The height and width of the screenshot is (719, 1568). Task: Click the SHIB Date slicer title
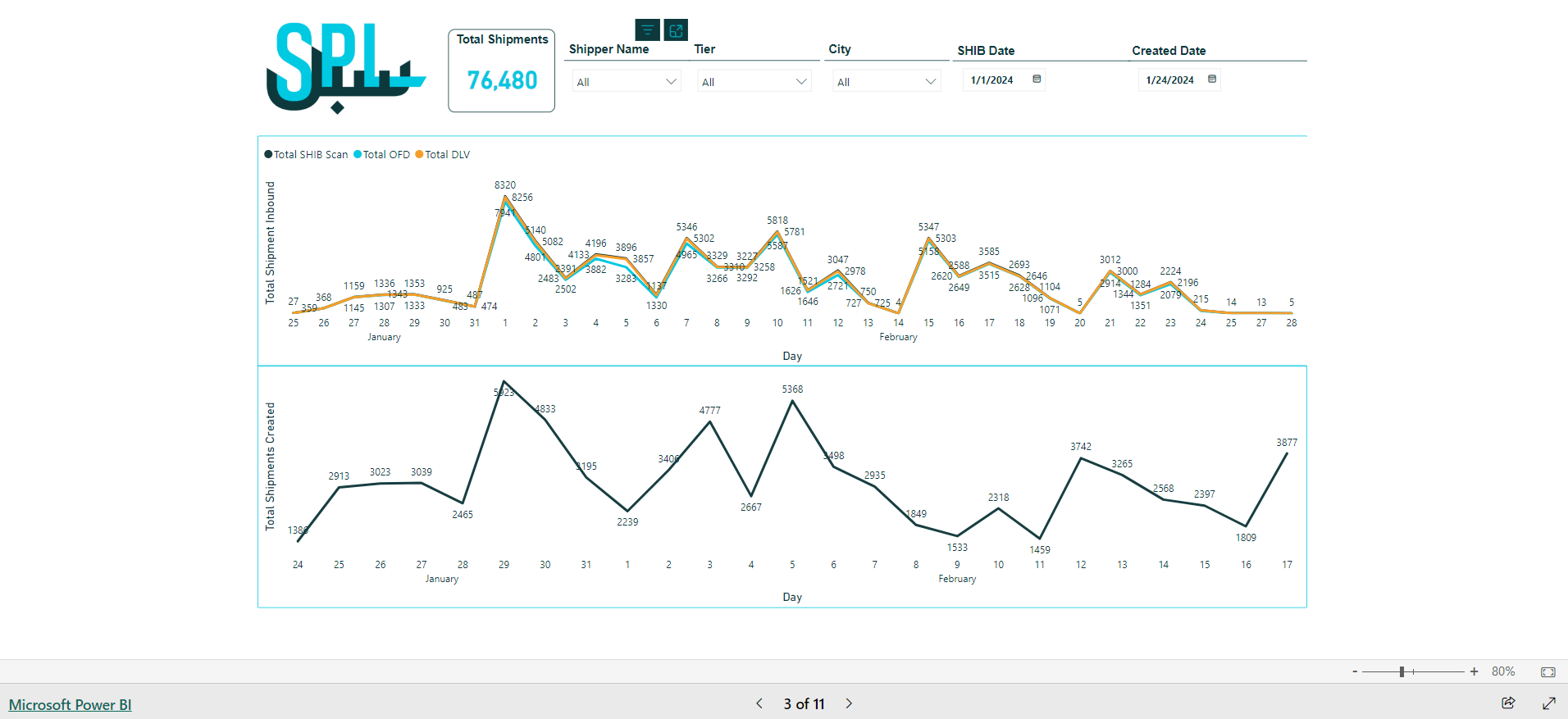pyautogui.click(x=986, y=51)
